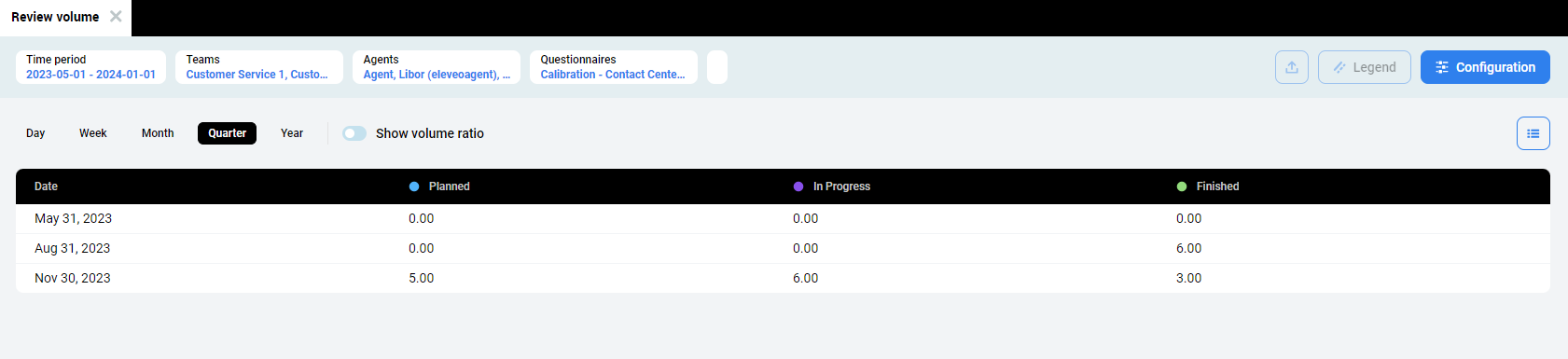Toggle Show volume ratio switch
The image size is (1568, 359).
coord(354,133)
